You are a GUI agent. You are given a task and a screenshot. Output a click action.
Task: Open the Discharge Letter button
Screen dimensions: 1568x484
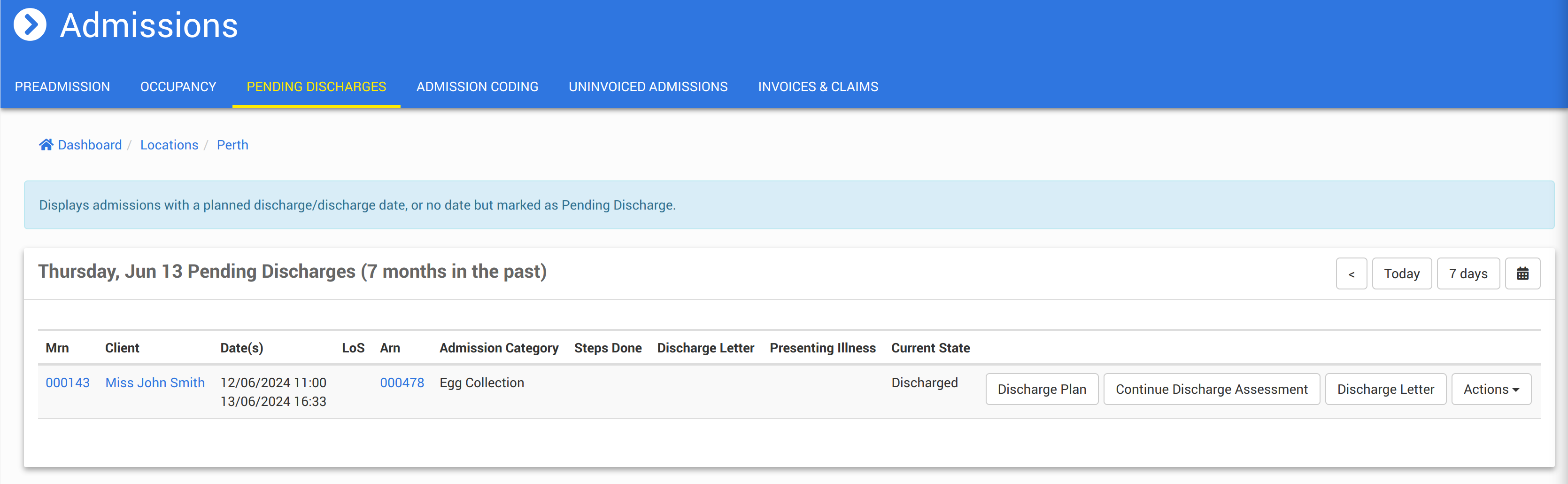[x=1385, y=390]
